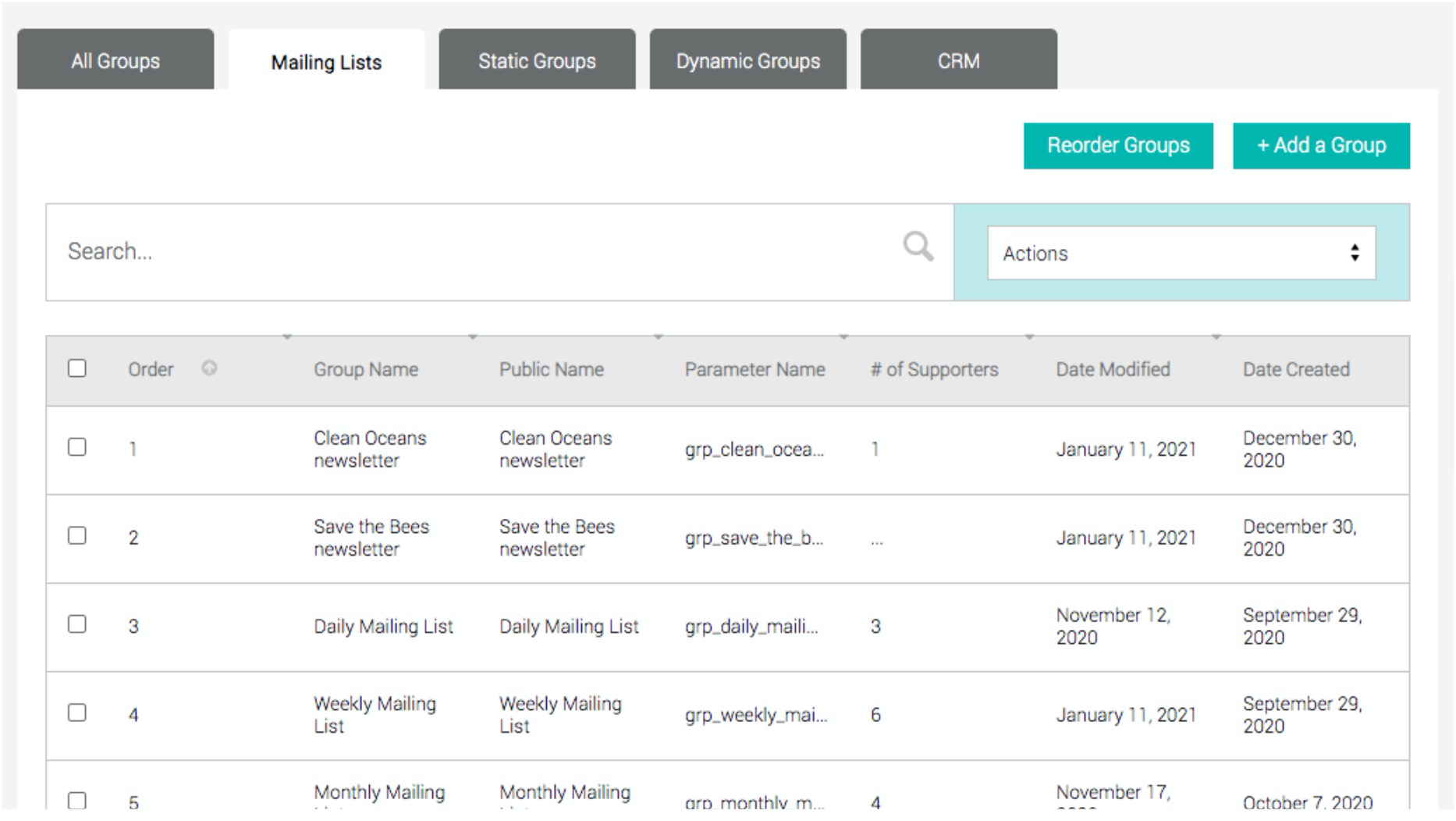Sort by # of Supporters column header
Image resolution: width=1456 pixels, height=821 pixels.
(x=934, y=369)
